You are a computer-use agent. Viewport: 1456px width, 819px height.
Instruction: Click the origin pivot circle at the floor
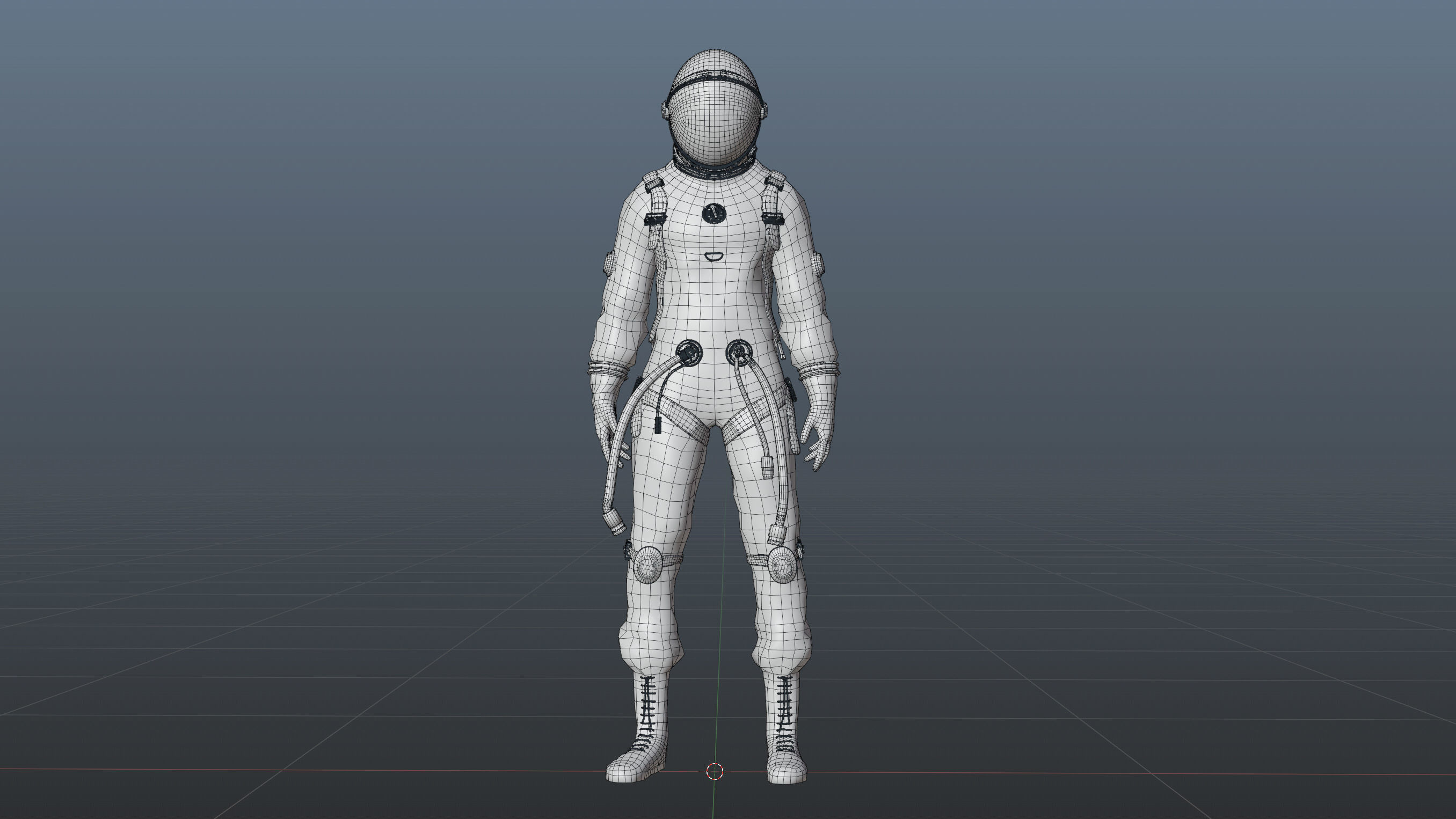tap(715, 771)
